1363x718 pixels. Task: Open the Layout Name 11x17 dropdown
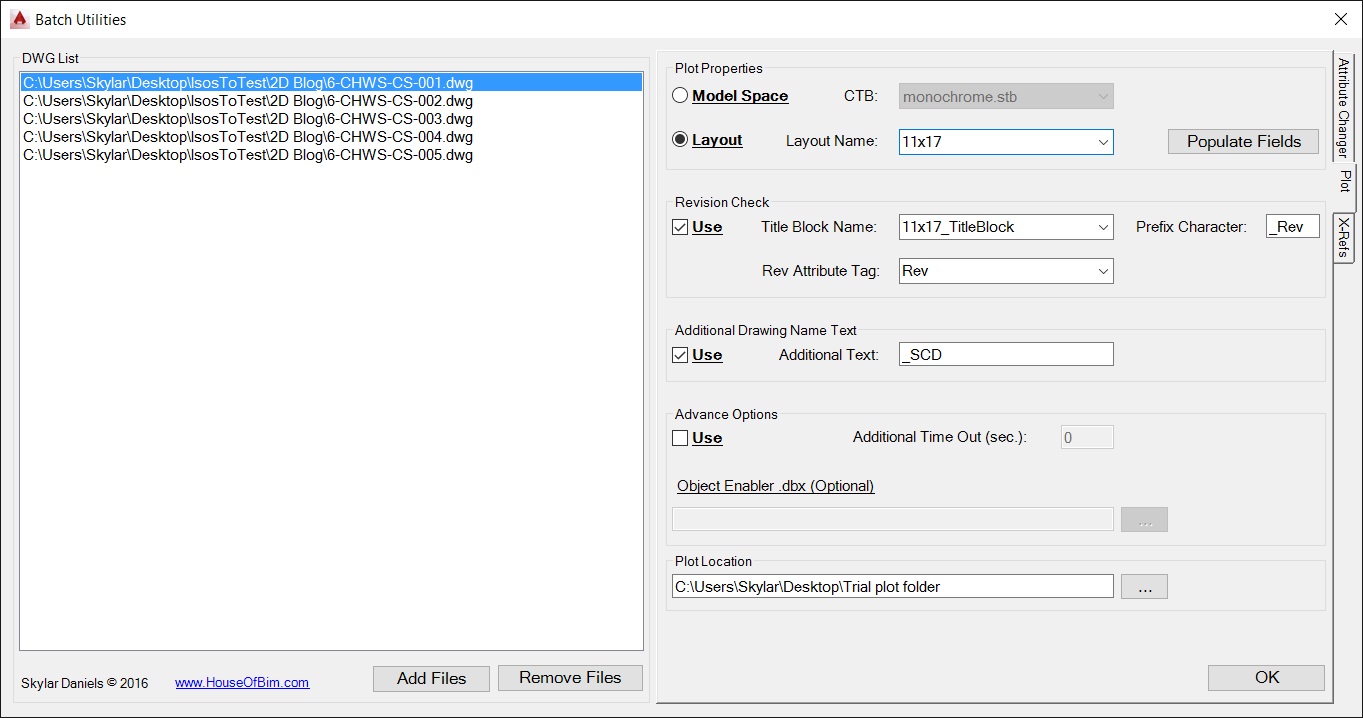click(1006, 142)
